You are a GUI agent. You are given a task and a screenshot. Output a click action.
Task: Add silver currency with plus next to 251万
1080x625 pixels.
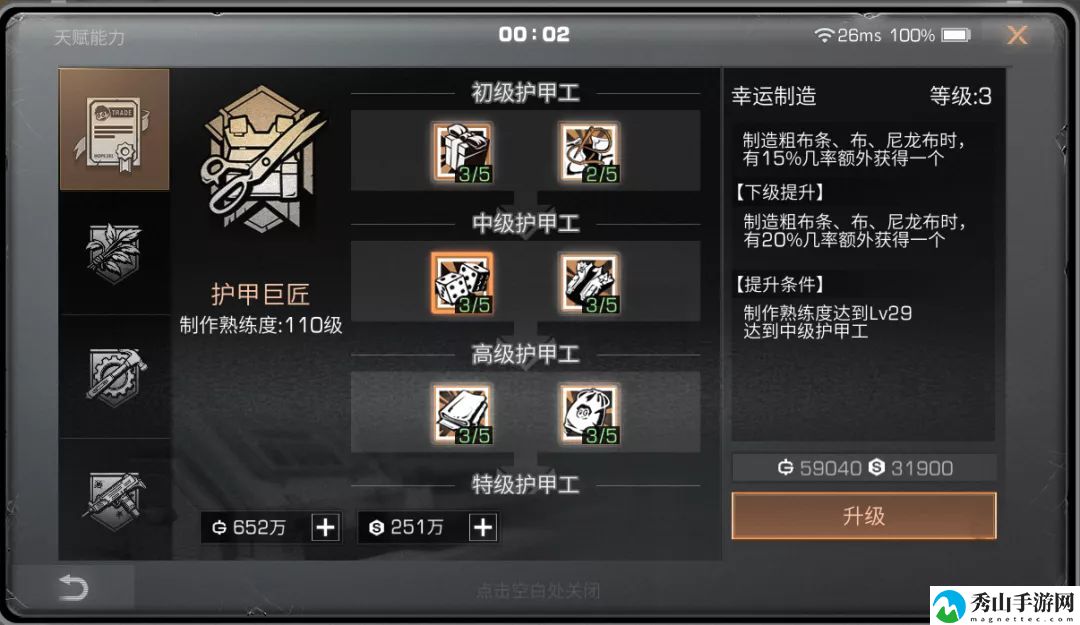click(483, 528)
